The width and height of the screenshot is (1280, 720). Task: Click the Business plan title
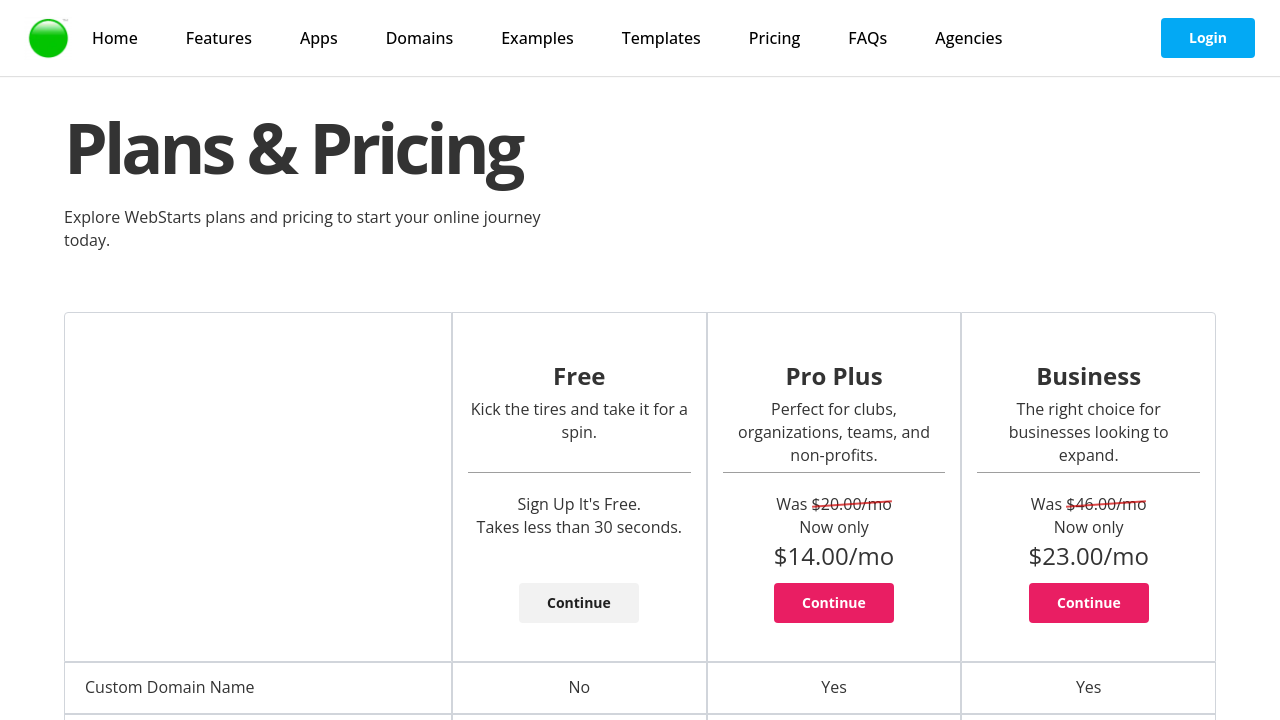pos(1088,376)
